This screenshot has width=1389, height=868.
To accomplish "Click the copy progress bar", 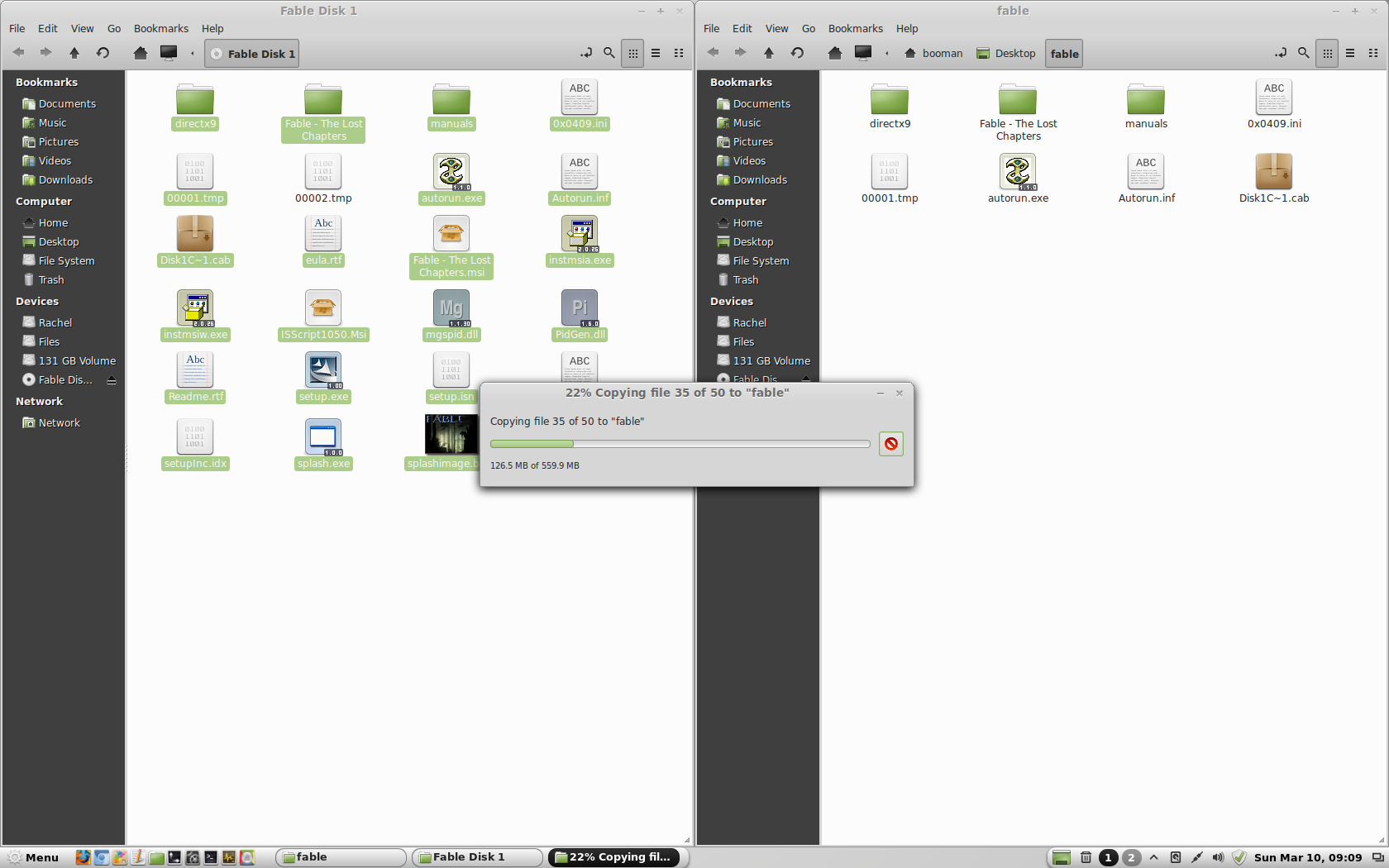I will click(680, 444).
